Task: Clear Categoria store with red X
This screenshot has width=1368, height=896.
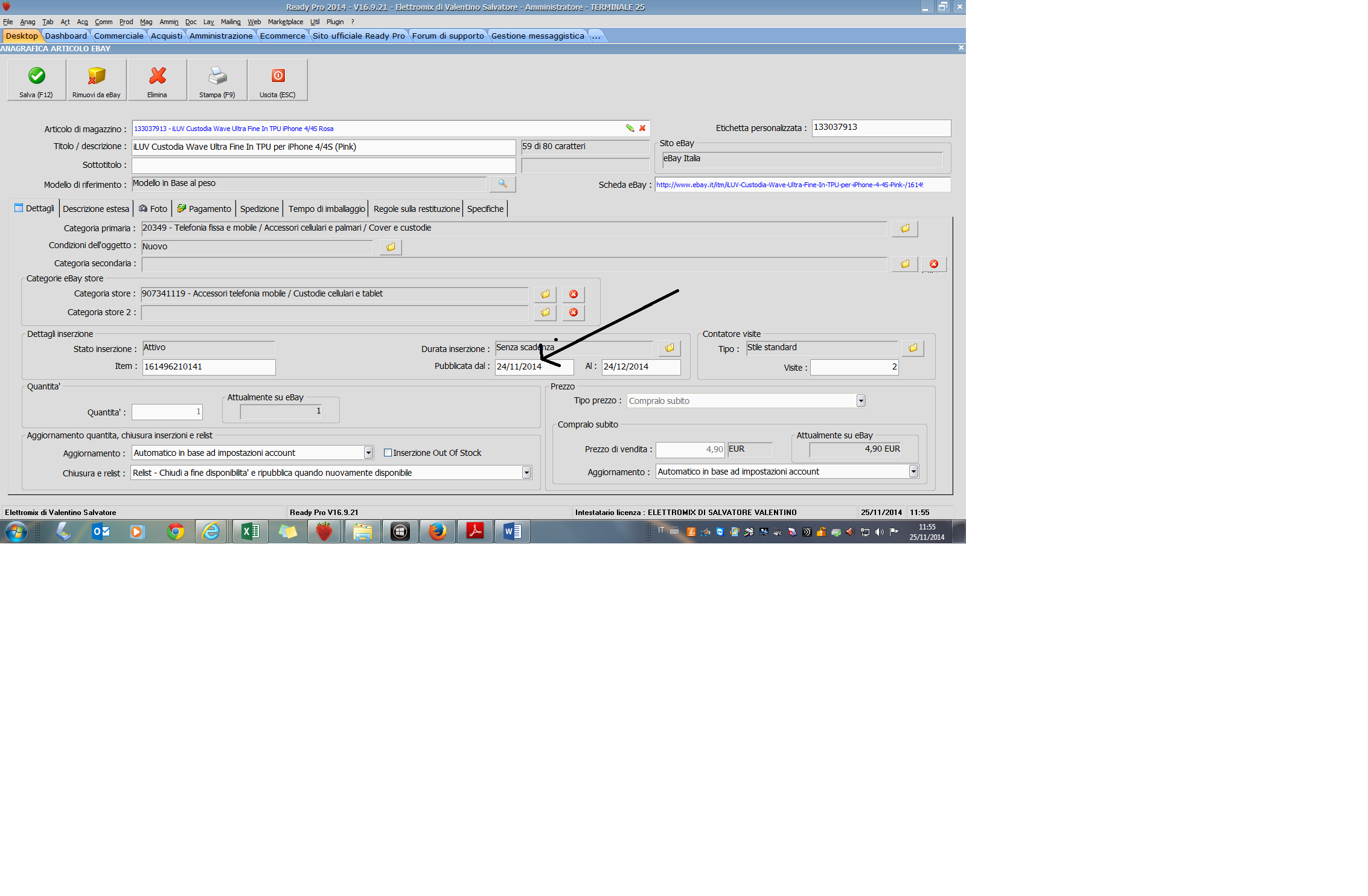Action: point(574,295)
